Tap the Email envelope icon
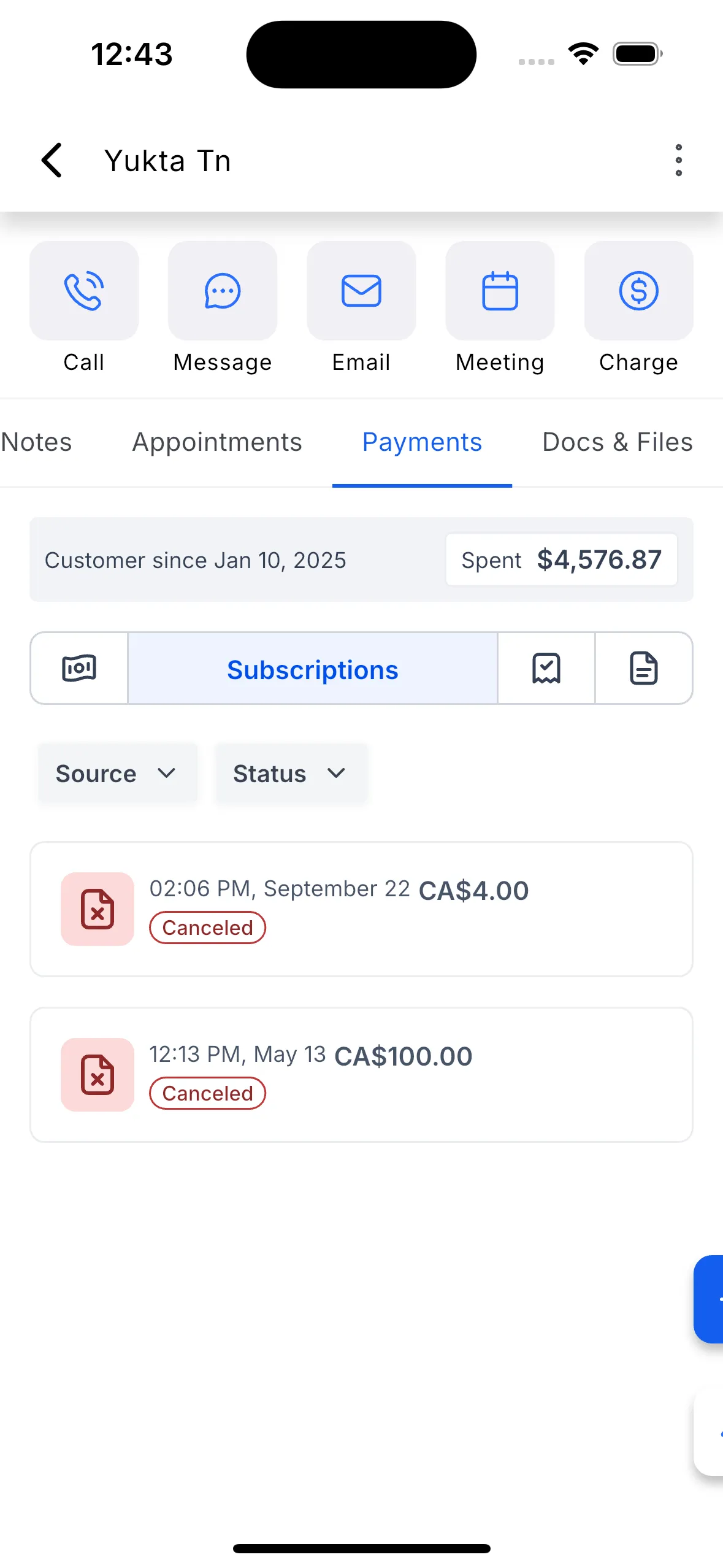Image resolution: width=723 pixels, height=1568 pixels. pos(361,290)
